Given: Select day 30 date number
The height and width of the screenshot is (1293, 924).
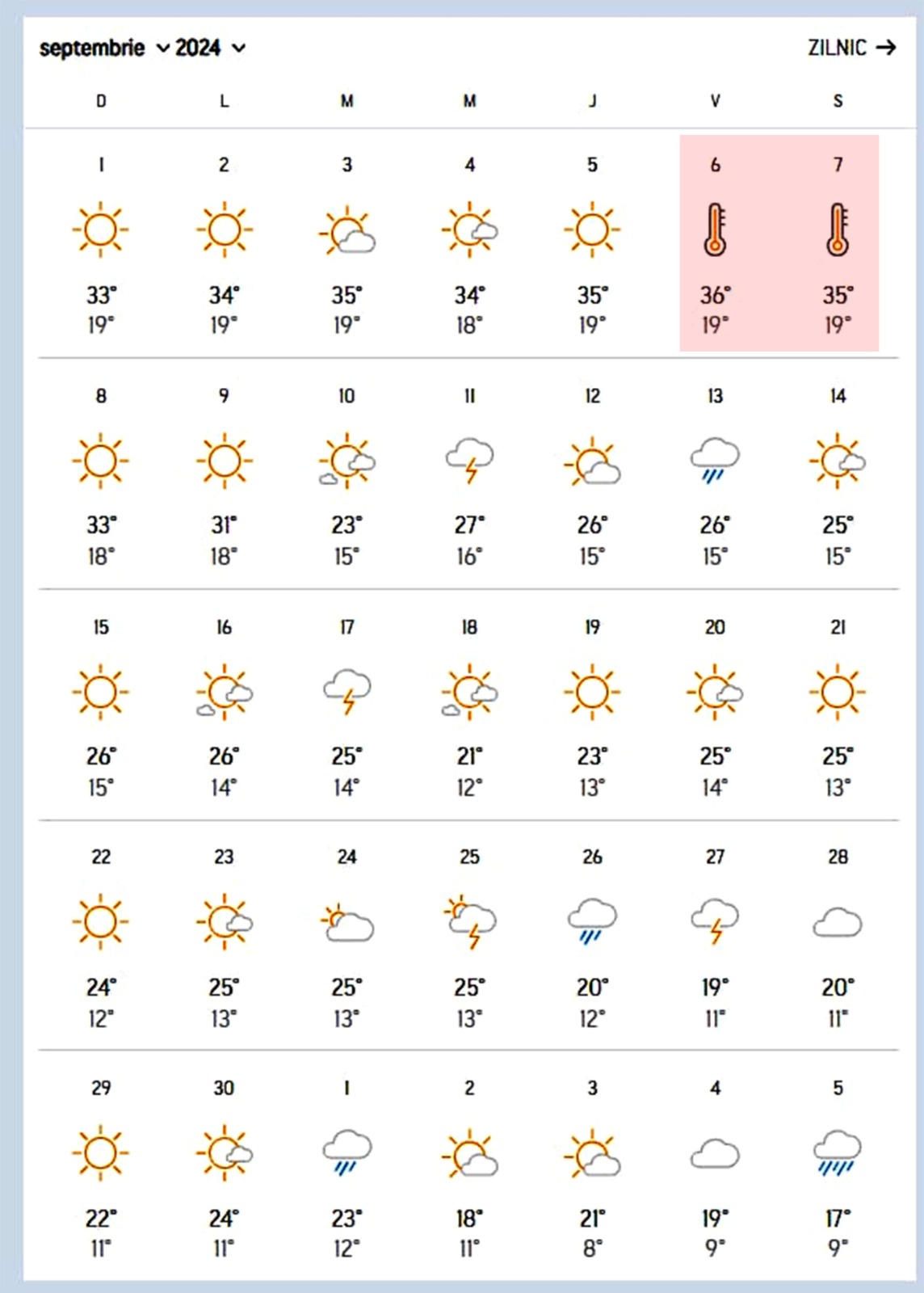Looking at the screenshot, I should coord(224,1088).
